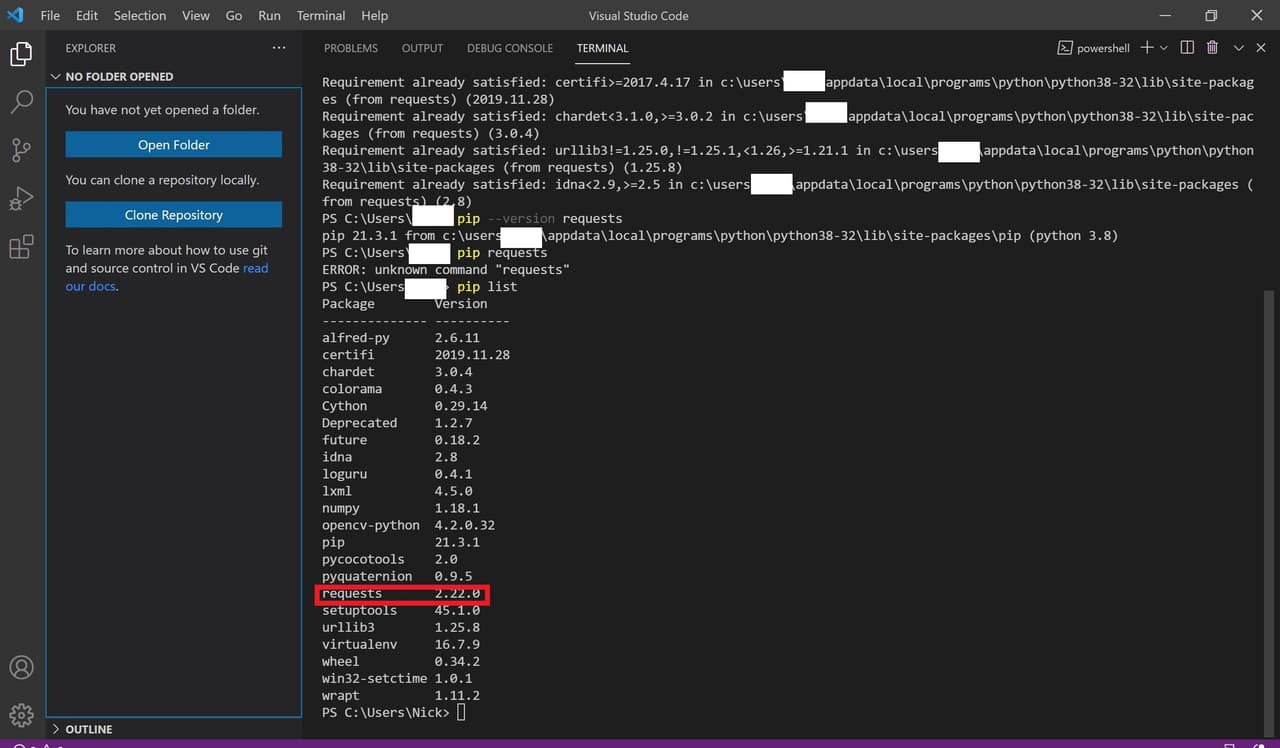Create a new terminal with plus icon
The image size is (1280, 748).
(1146, 48)
